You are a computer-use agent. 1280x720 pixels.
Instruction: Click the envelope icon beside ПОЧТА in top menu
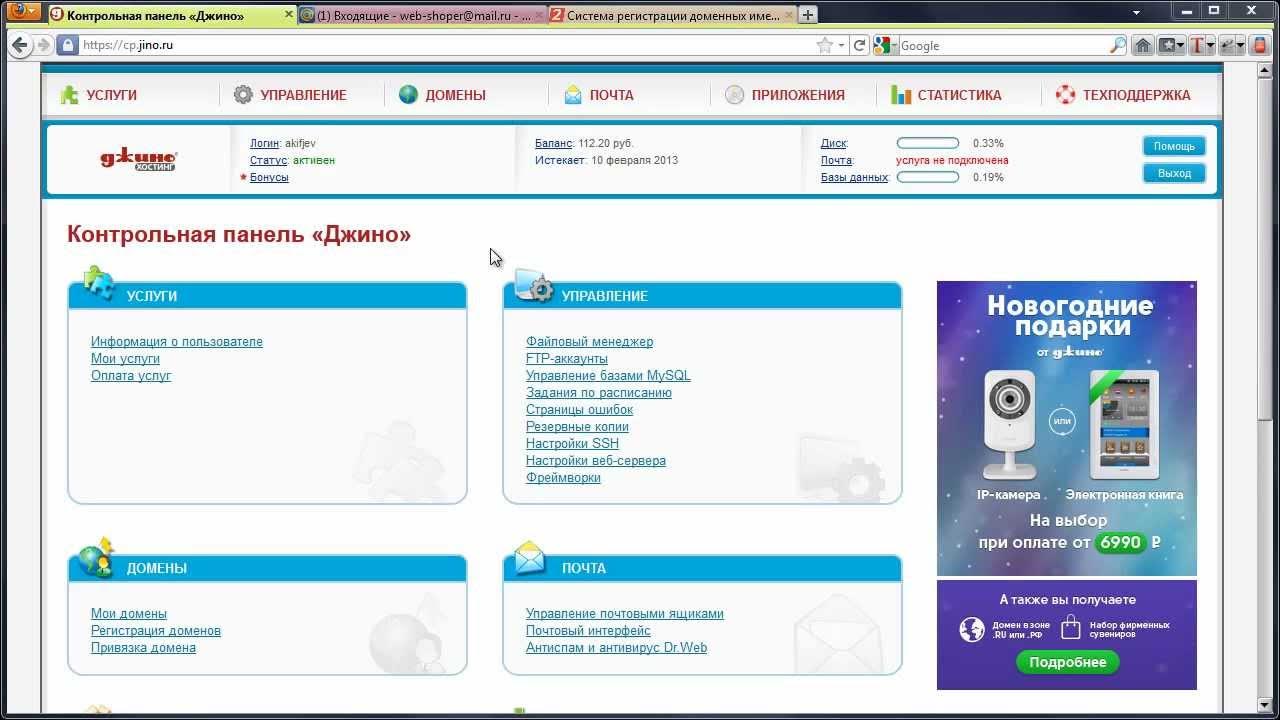(x=573, y=95)
